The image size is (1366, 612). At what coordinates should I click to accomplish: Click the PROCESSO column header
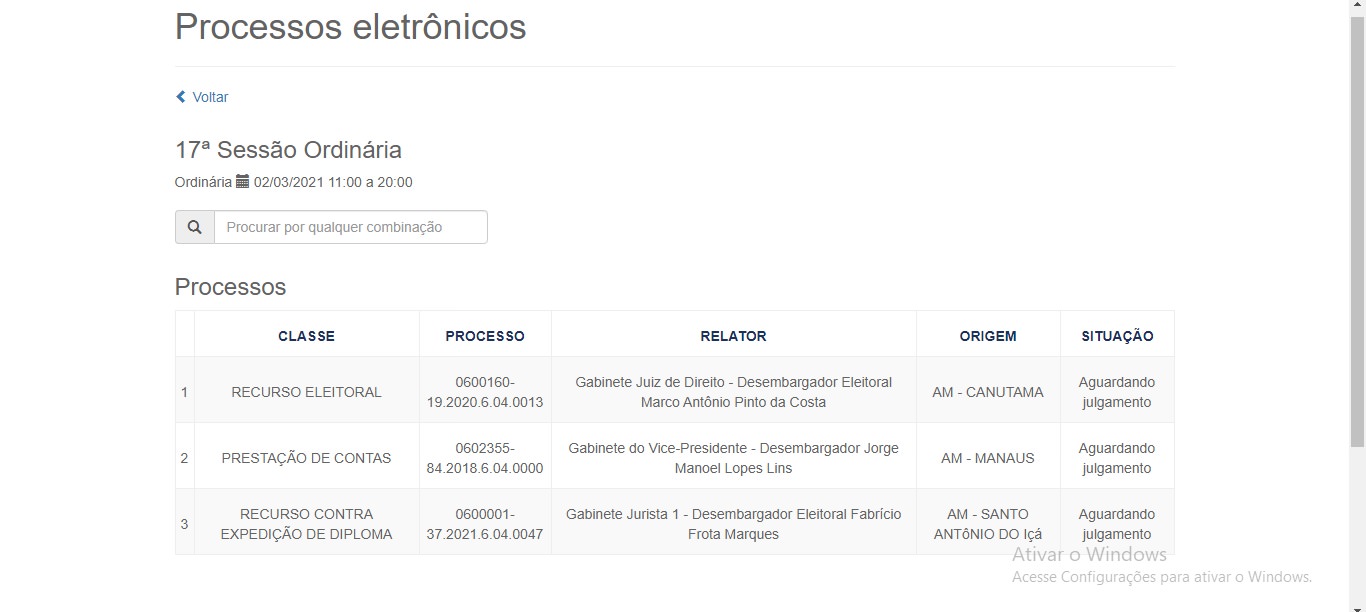(485, 336)
